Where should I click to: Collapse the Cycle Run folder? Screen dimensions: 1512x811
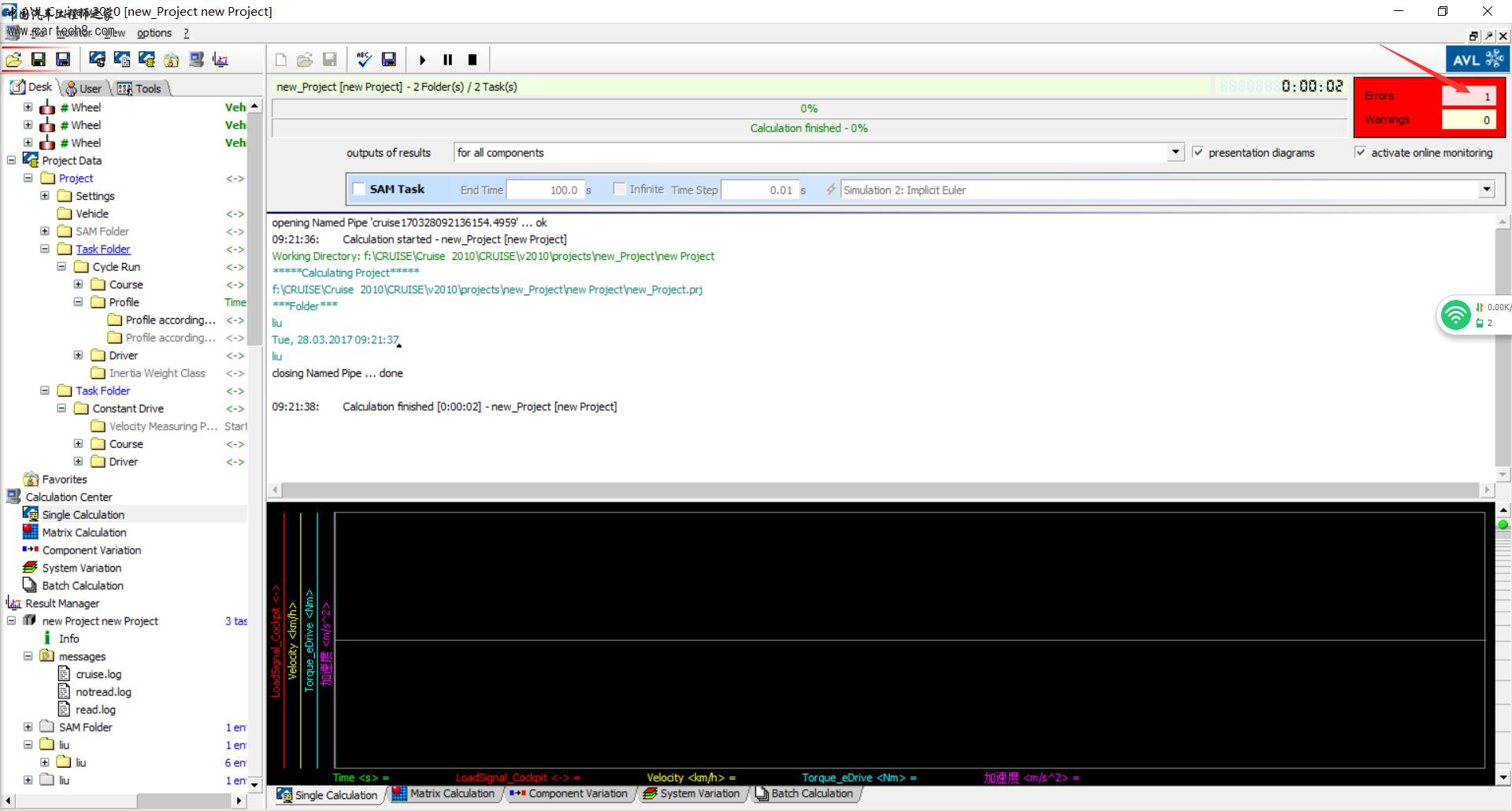click(61, 266)
